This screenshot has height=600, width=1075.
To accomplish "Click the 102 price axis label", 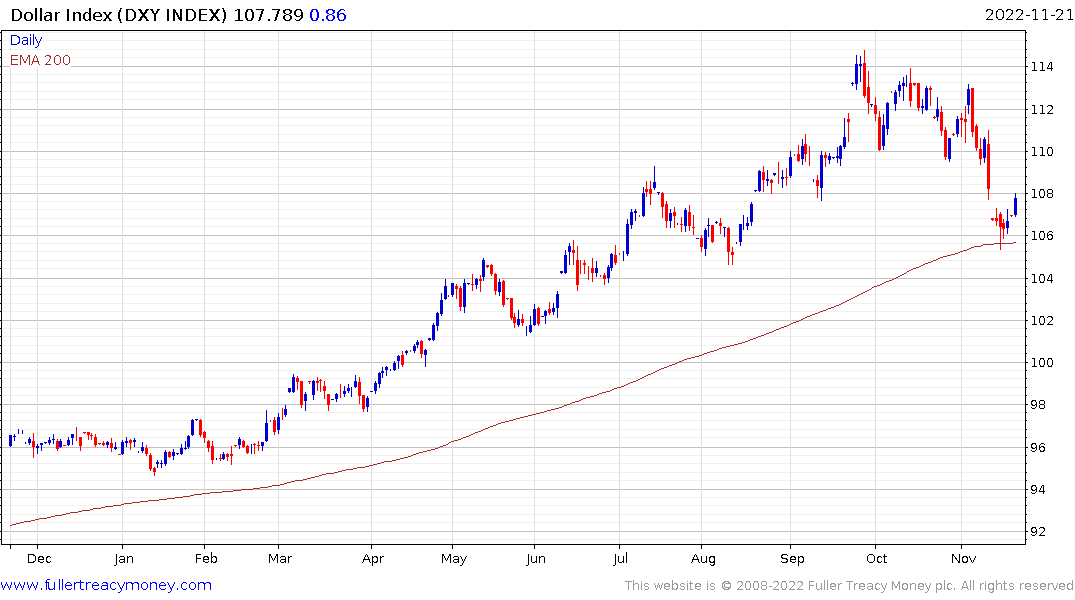I will (1042, 321).
